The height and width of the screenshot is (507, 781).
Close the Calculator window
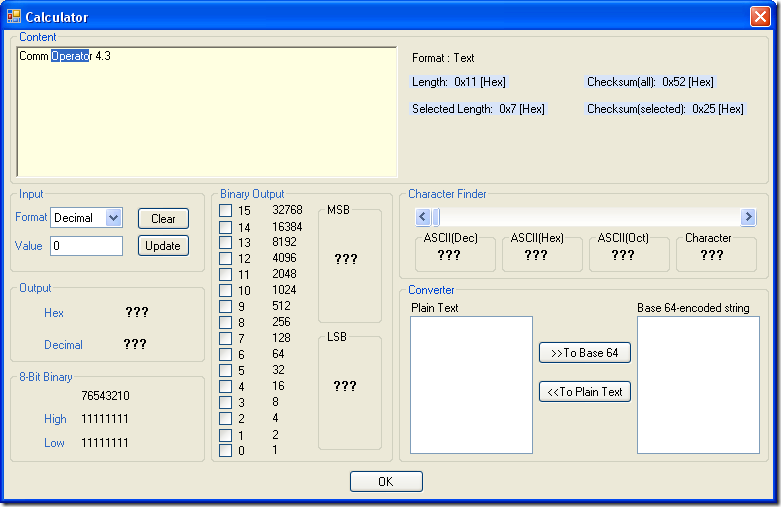point(760,16)
